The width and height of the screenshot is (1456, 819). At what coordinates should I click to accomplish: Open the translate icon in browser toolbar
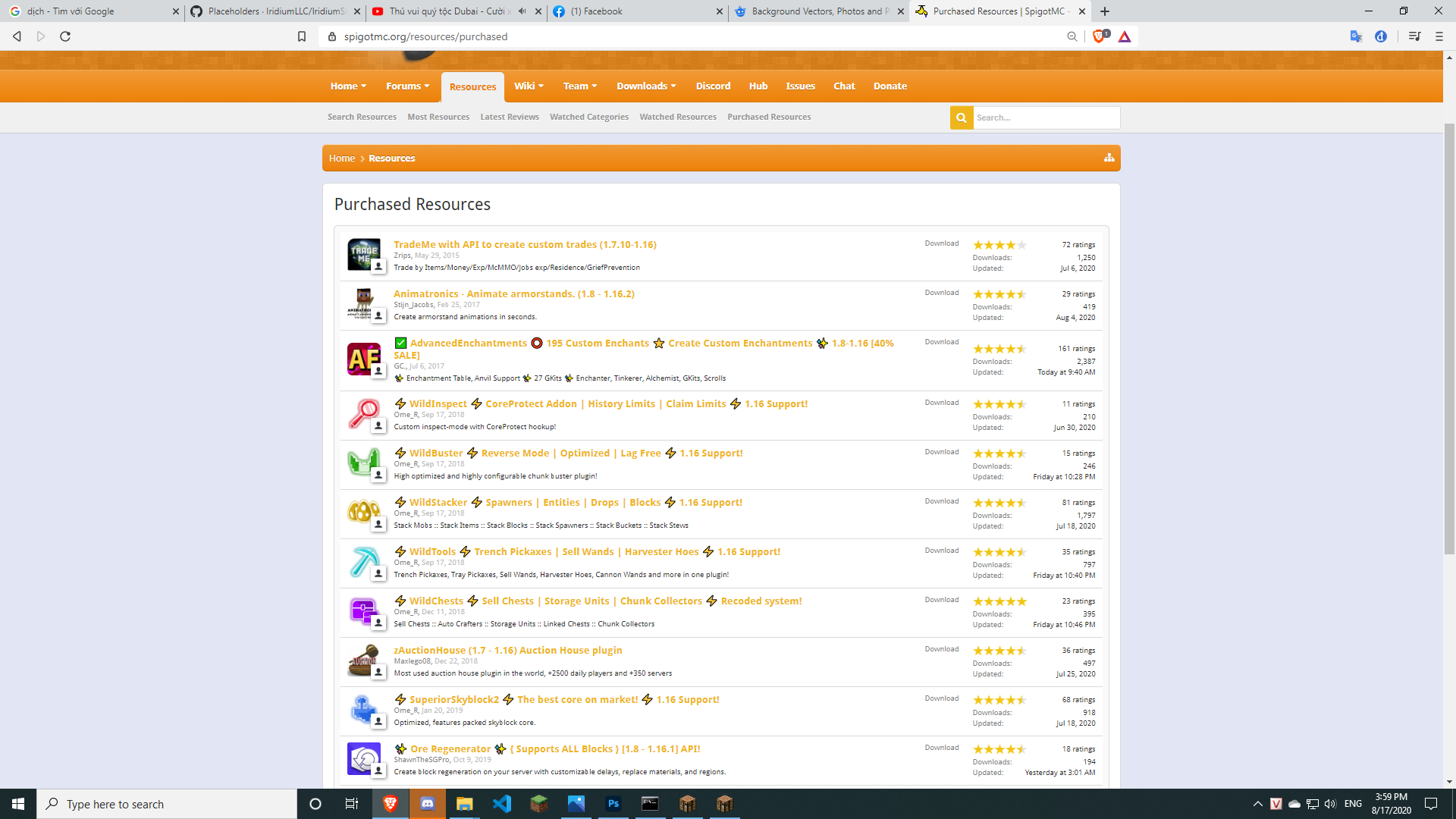[x=1356, y=36]
